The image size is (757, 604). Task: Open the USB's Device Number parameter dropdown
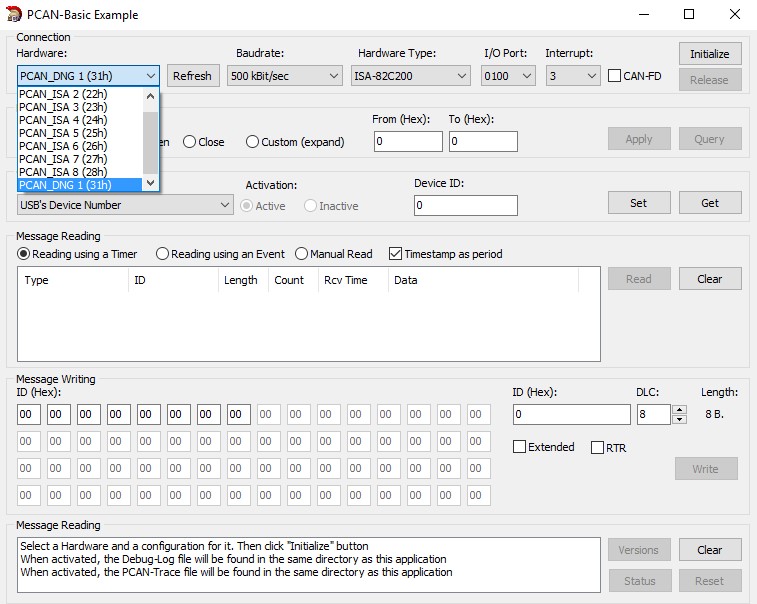pyautogui.click(x=125, y=205)
